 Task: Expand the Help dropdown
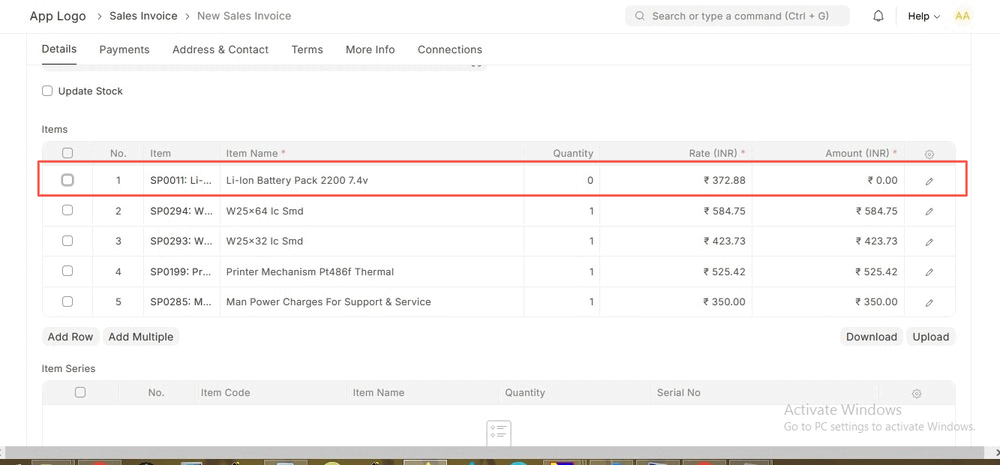923,17
